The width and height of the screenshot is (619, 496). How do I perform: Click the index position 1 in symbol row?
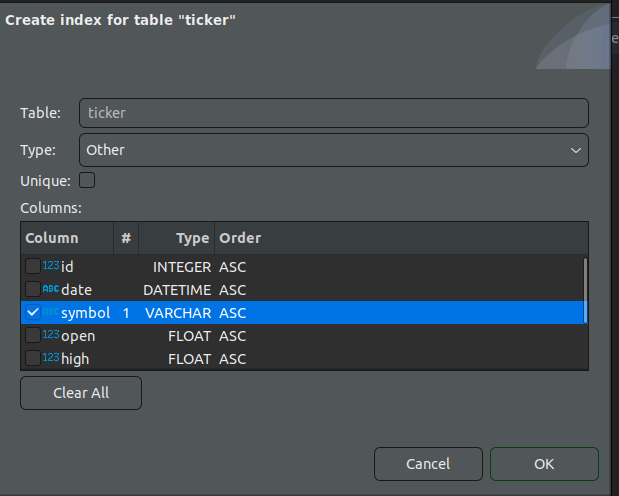(x=126, y=313)
